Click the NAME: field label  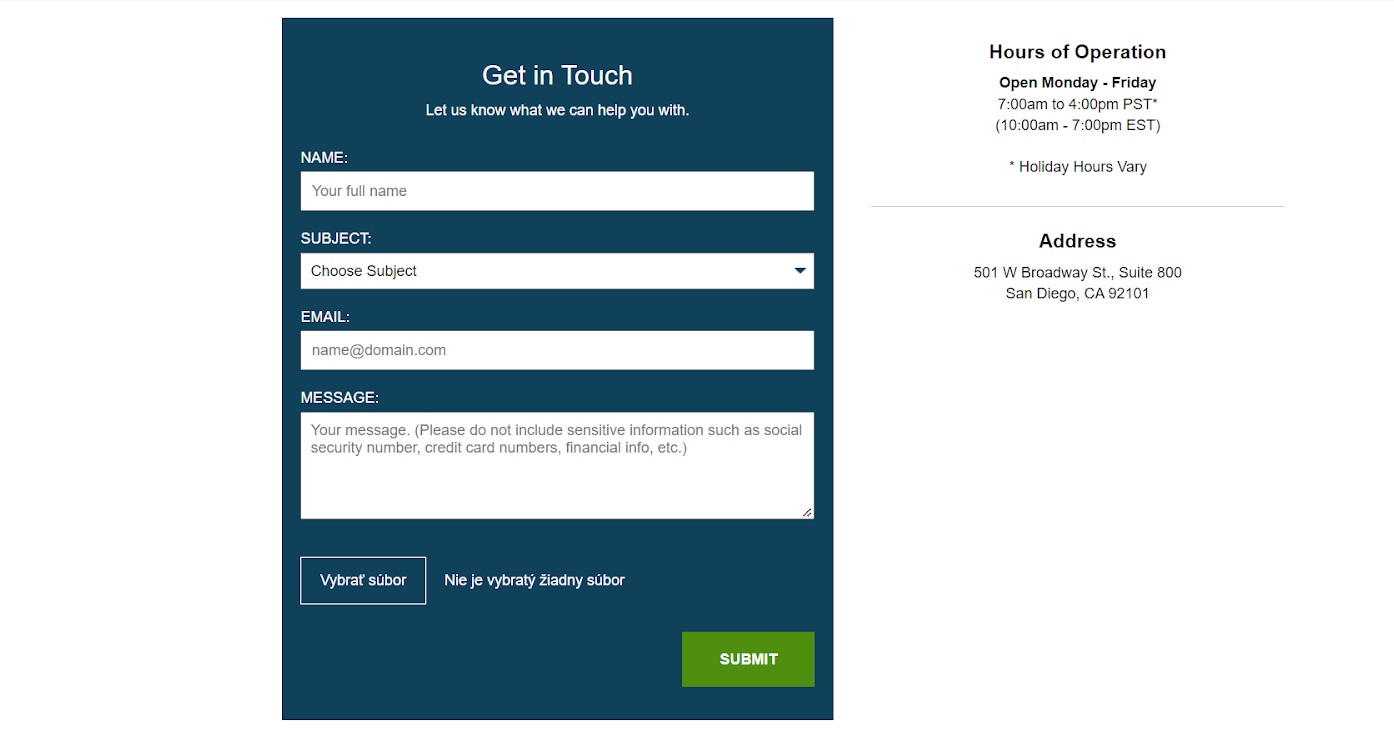pos(324,158)
